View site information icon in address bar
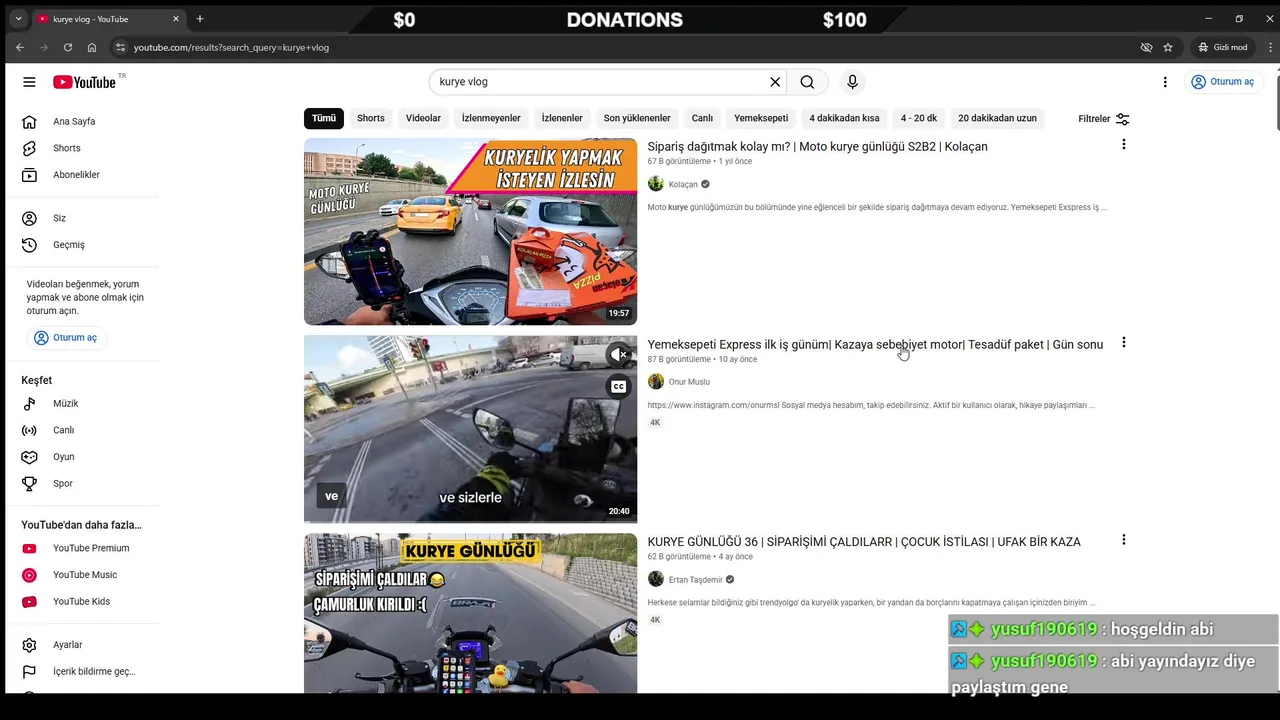 pos(120,47)
